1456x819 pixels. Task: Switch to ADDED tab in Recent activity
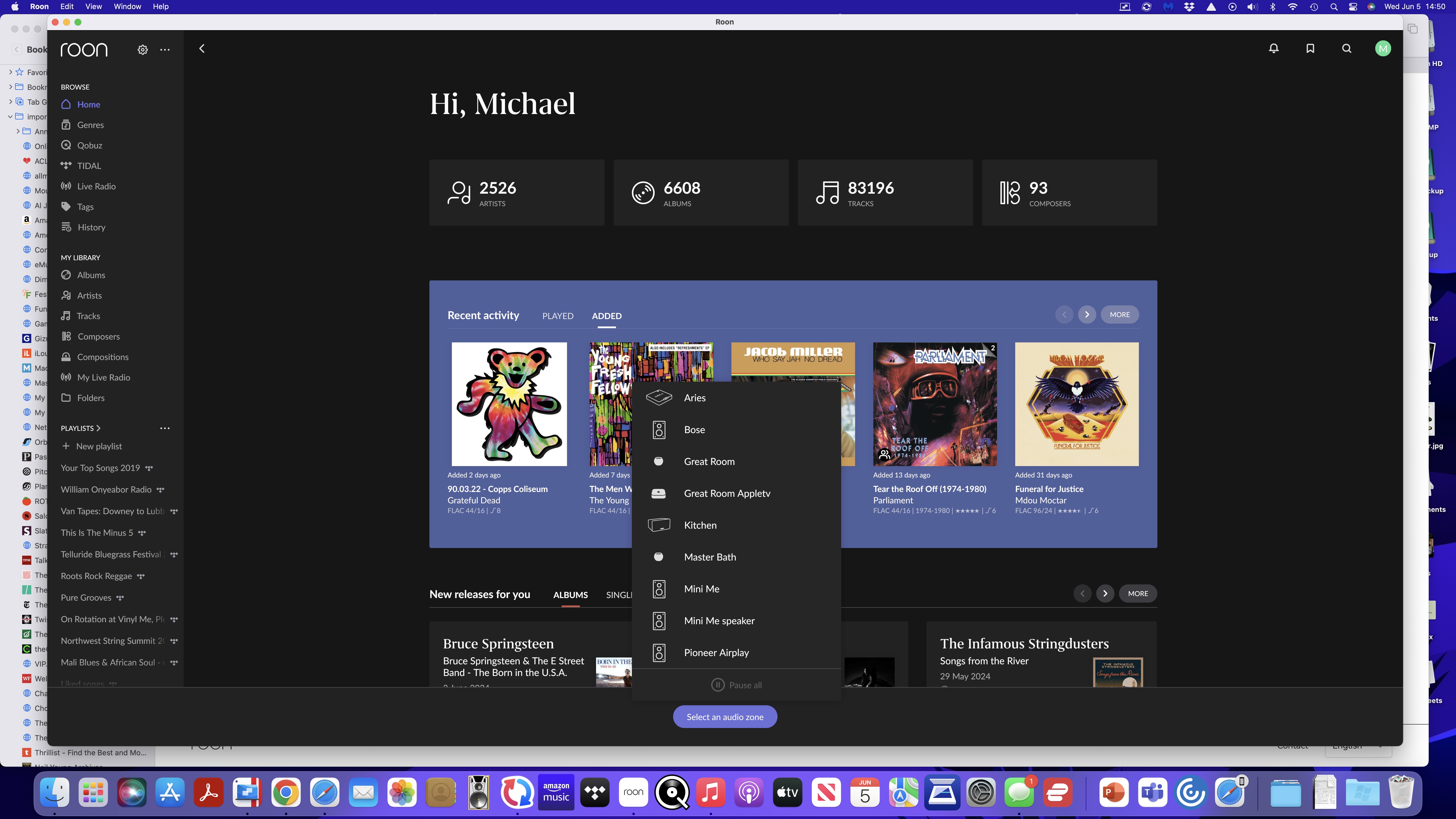coord(607,316)
